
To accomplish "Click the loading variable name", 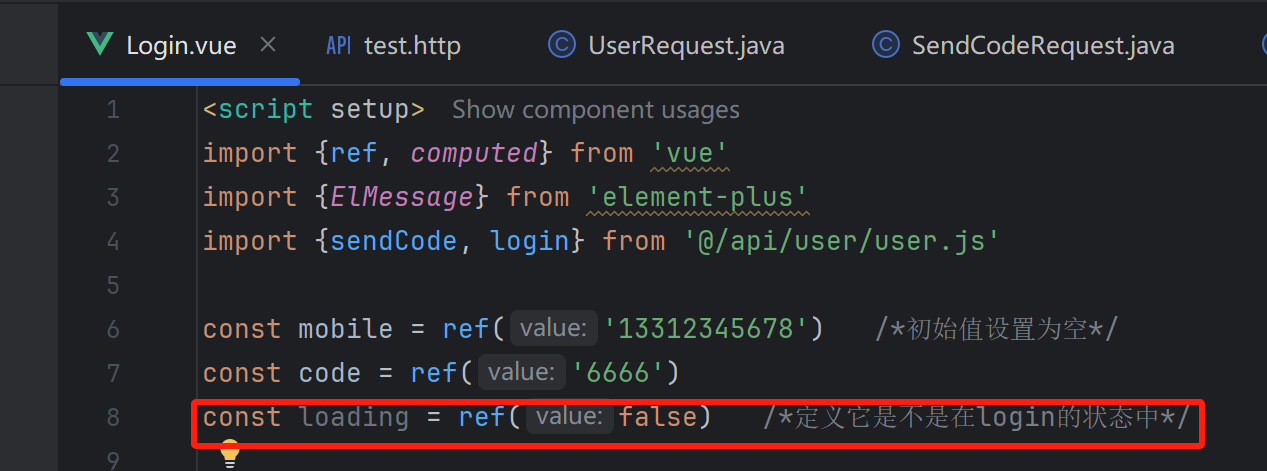I will click(x=354, y=417).
